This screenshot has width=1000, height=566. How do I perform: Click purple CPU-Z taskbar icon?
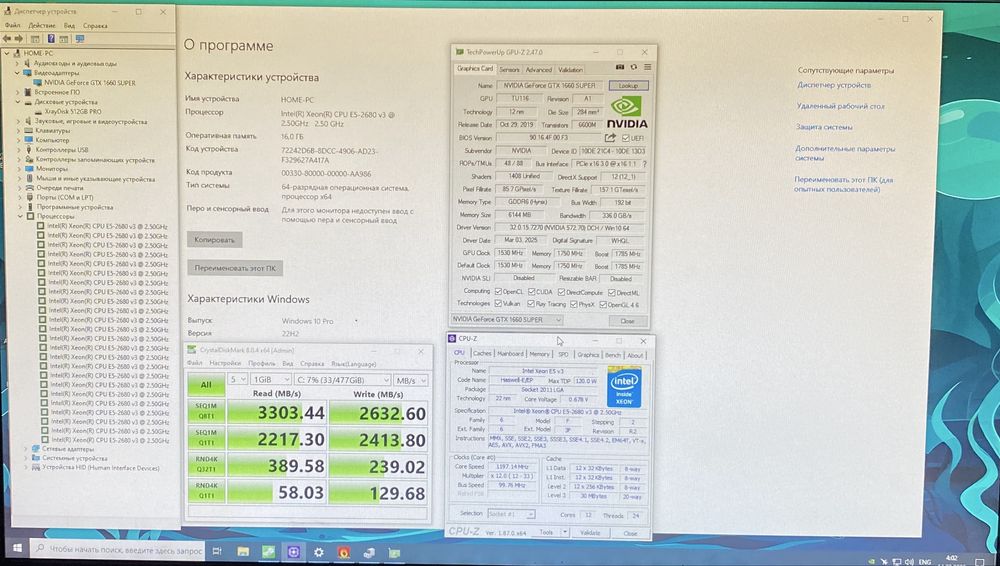293,551
